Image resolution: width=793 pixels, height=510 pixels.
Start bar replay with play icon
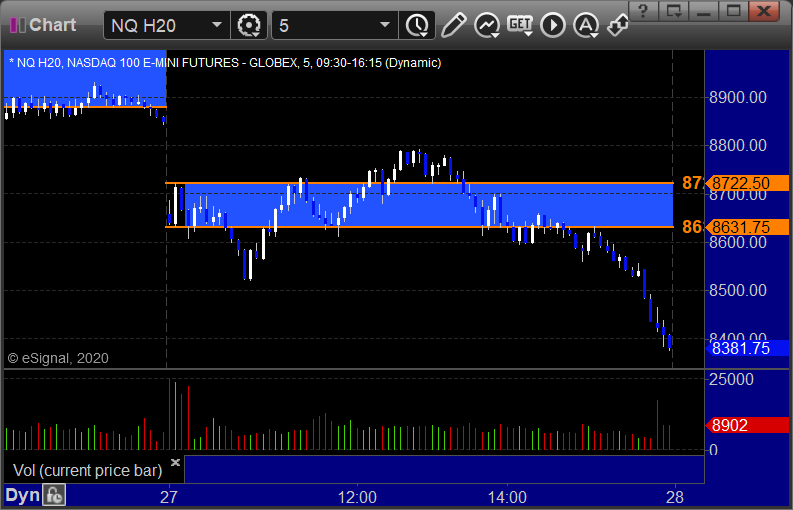(x=553, y=25)
